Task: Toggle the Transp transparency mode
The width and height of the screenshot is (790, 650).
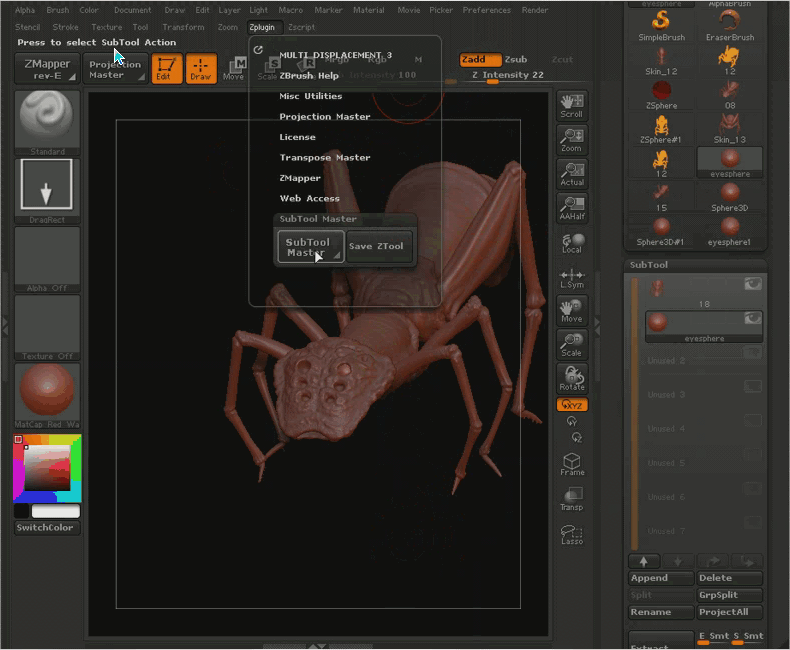Action: [x=572, y=499]
